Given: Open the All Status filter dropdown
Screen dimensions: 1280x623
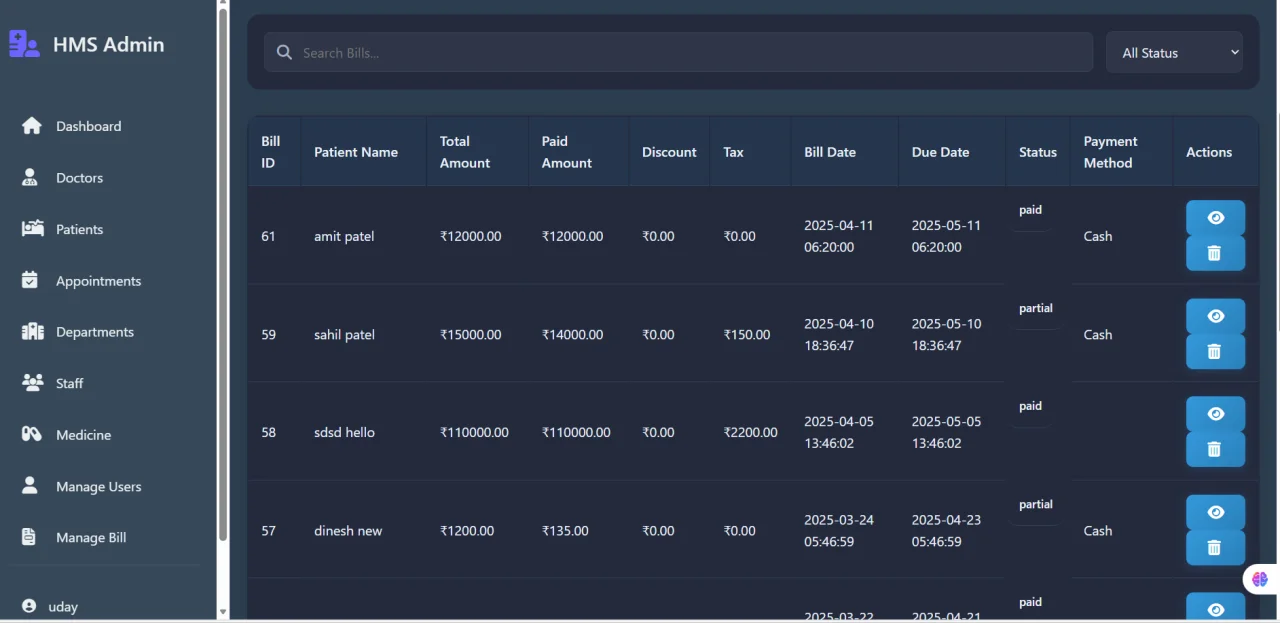Looking at the screenshot, I should [1174, 52].
